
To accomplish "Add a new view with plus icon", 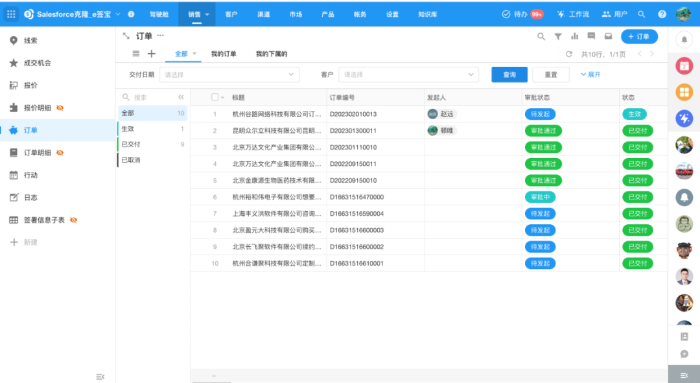I will pyautogui.click(x=151, y=54).
